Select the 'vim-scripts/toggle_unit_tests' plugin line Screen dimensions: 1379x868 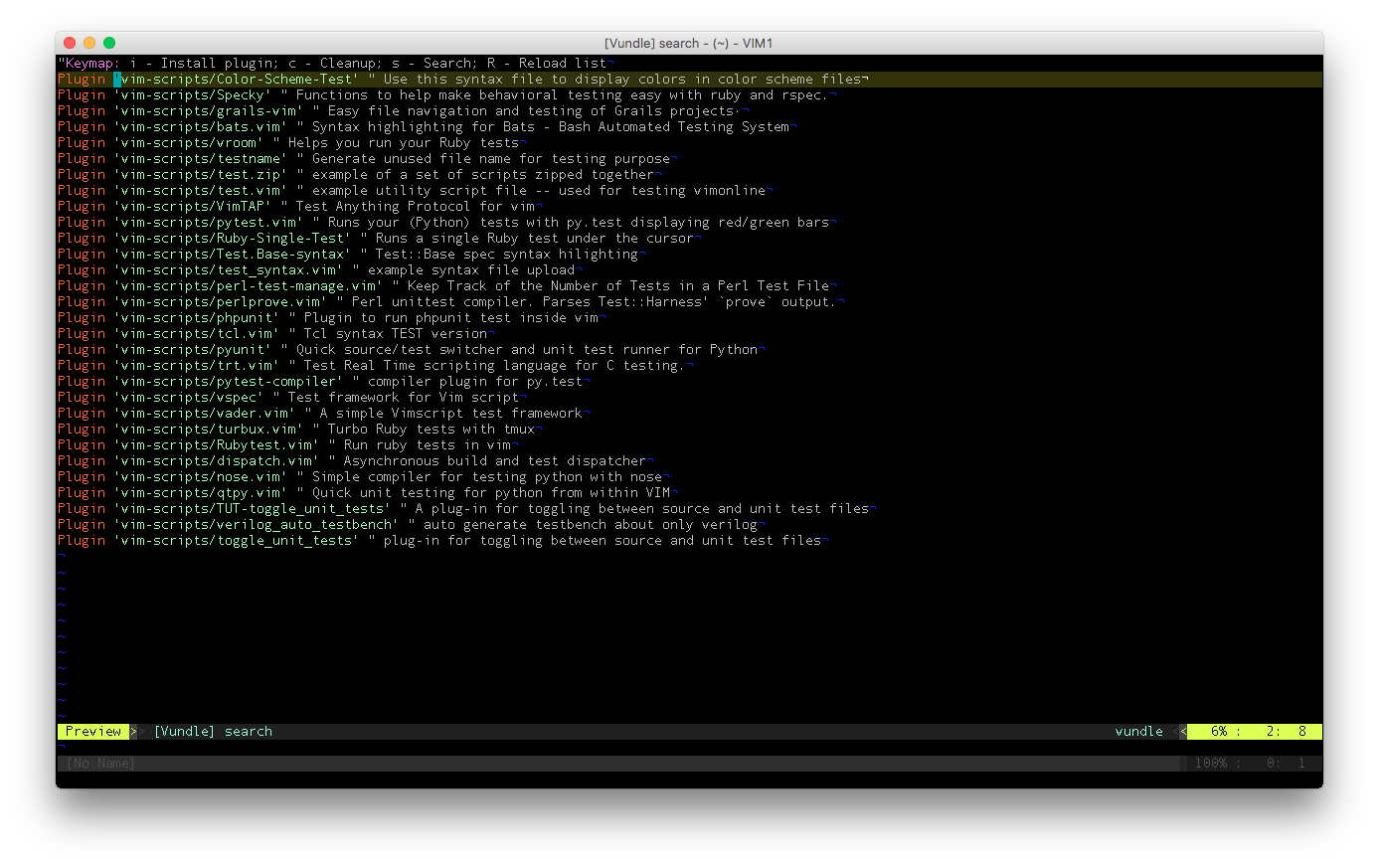[443, 541]
